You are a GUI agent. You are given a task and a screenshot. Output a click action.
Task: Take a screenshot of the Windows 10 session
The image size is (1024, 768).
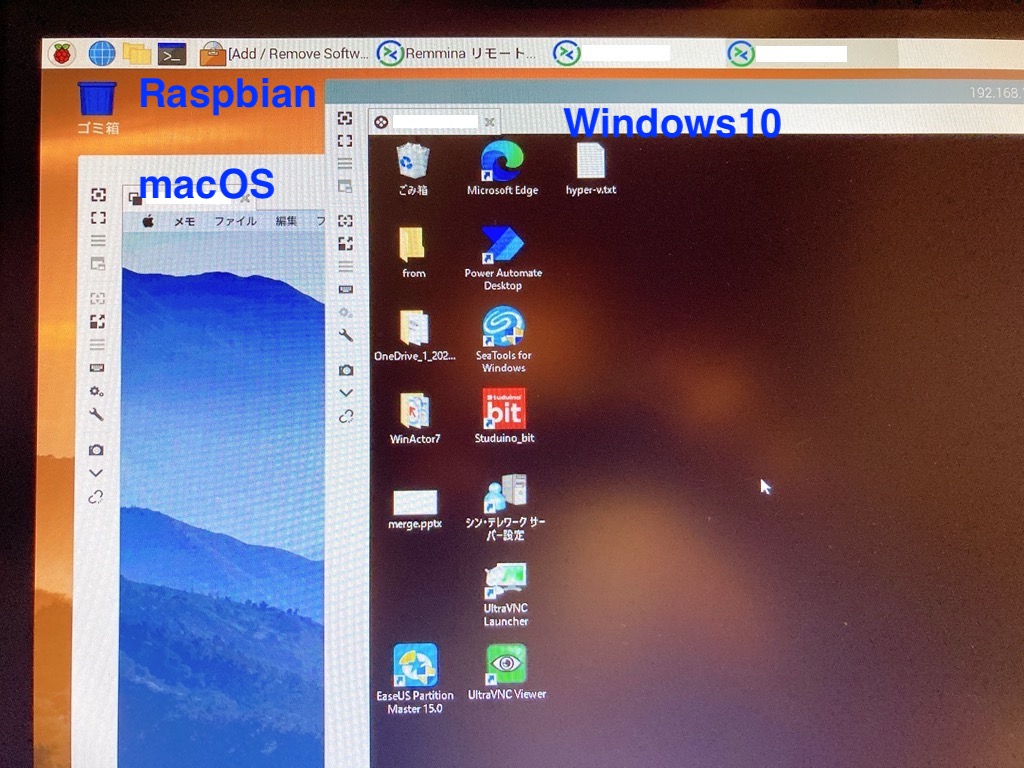(345, 370)
